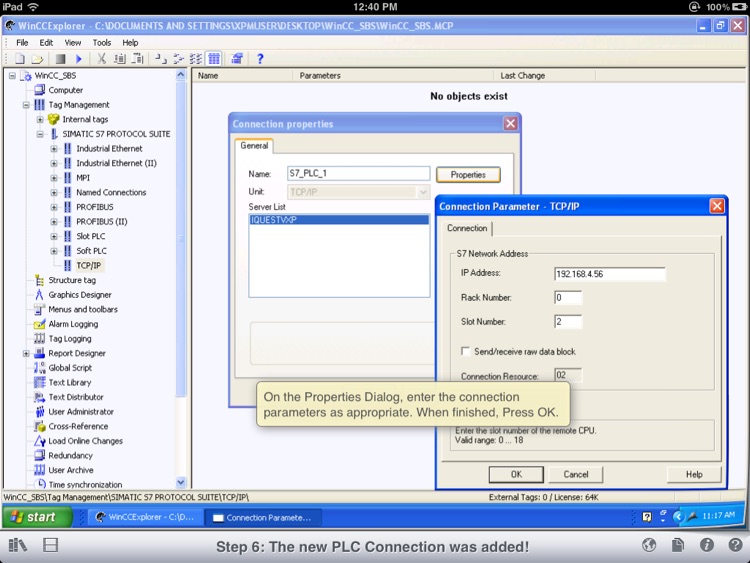The image size is (750, 563).
Task: Click the Windows start button
Action: [x=33, y=517]
